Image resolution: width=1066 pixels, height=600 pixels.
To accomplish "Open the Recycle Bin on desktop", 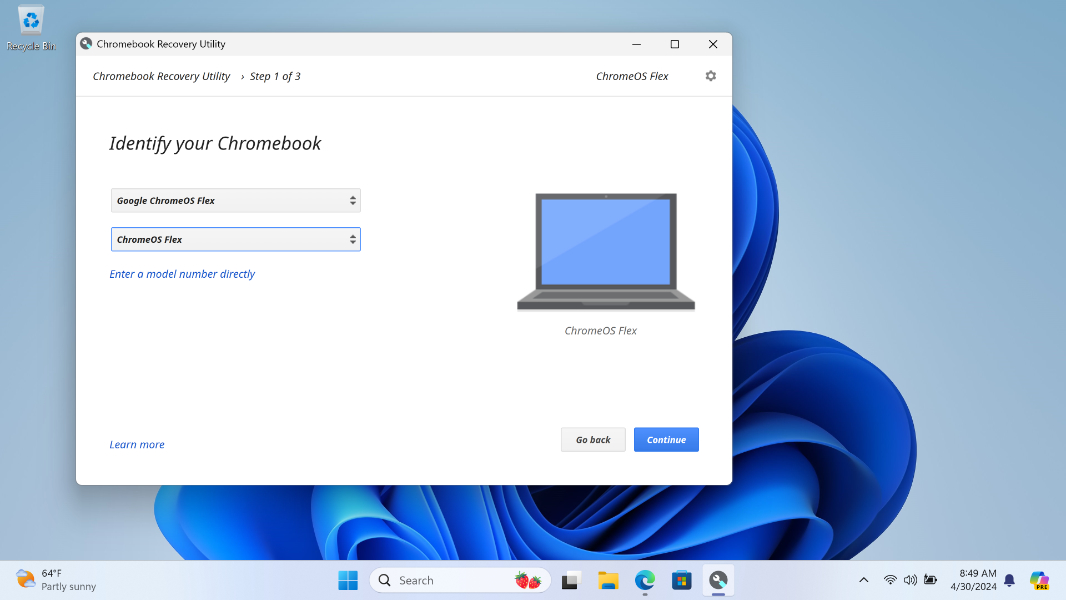I will pos(31,28).
